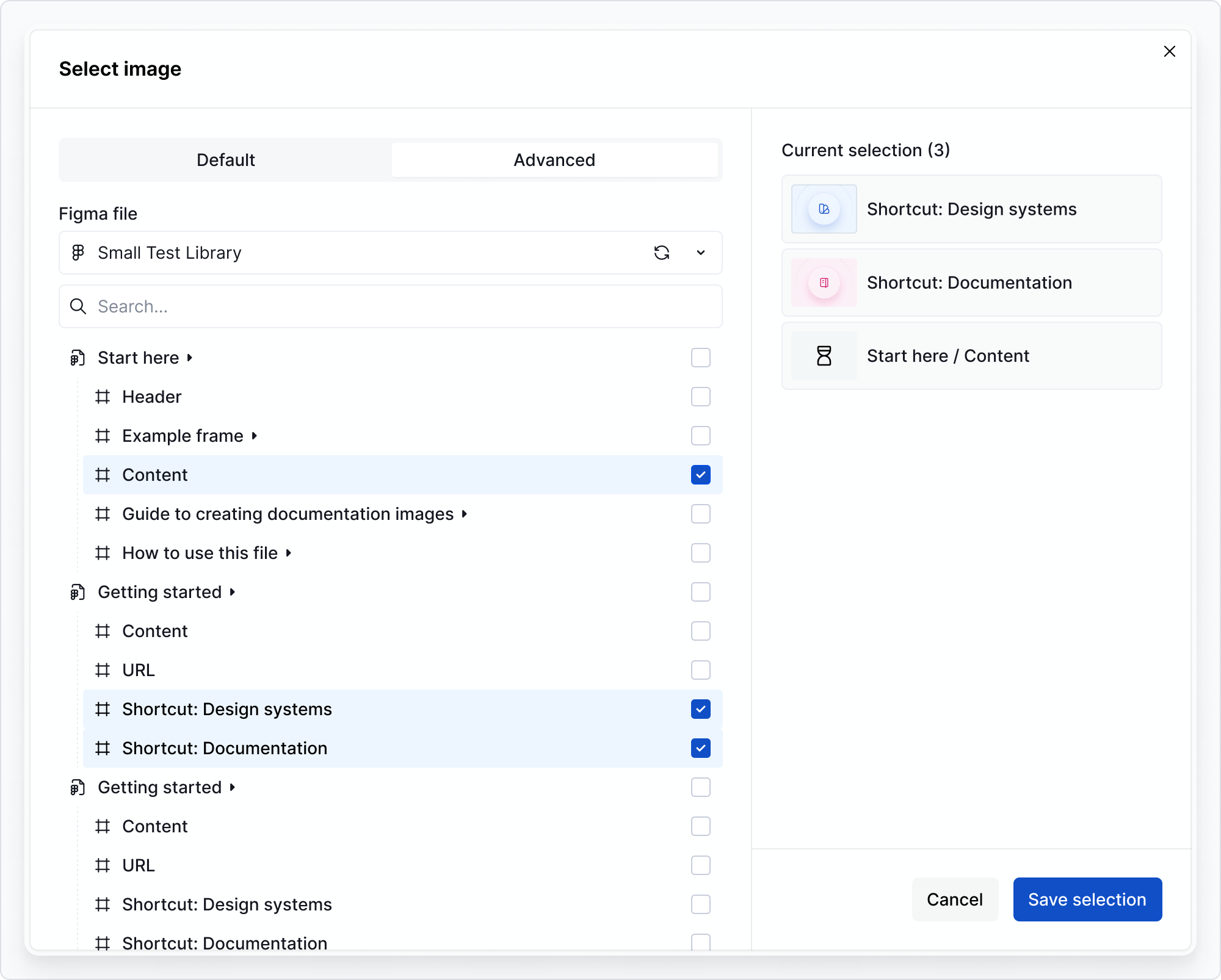Viewport: 1221px width, 980px height.
Task: Click the Cancel button
Action: 954,899
